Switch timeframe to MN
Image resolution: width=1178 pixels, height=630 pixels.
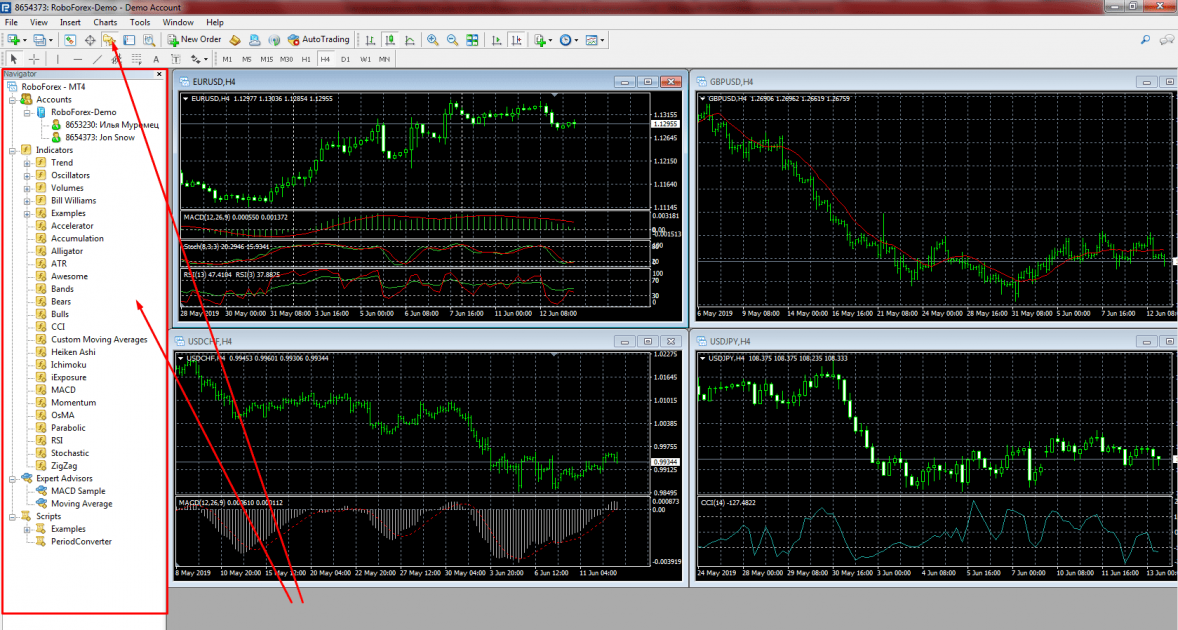point(385,59)
